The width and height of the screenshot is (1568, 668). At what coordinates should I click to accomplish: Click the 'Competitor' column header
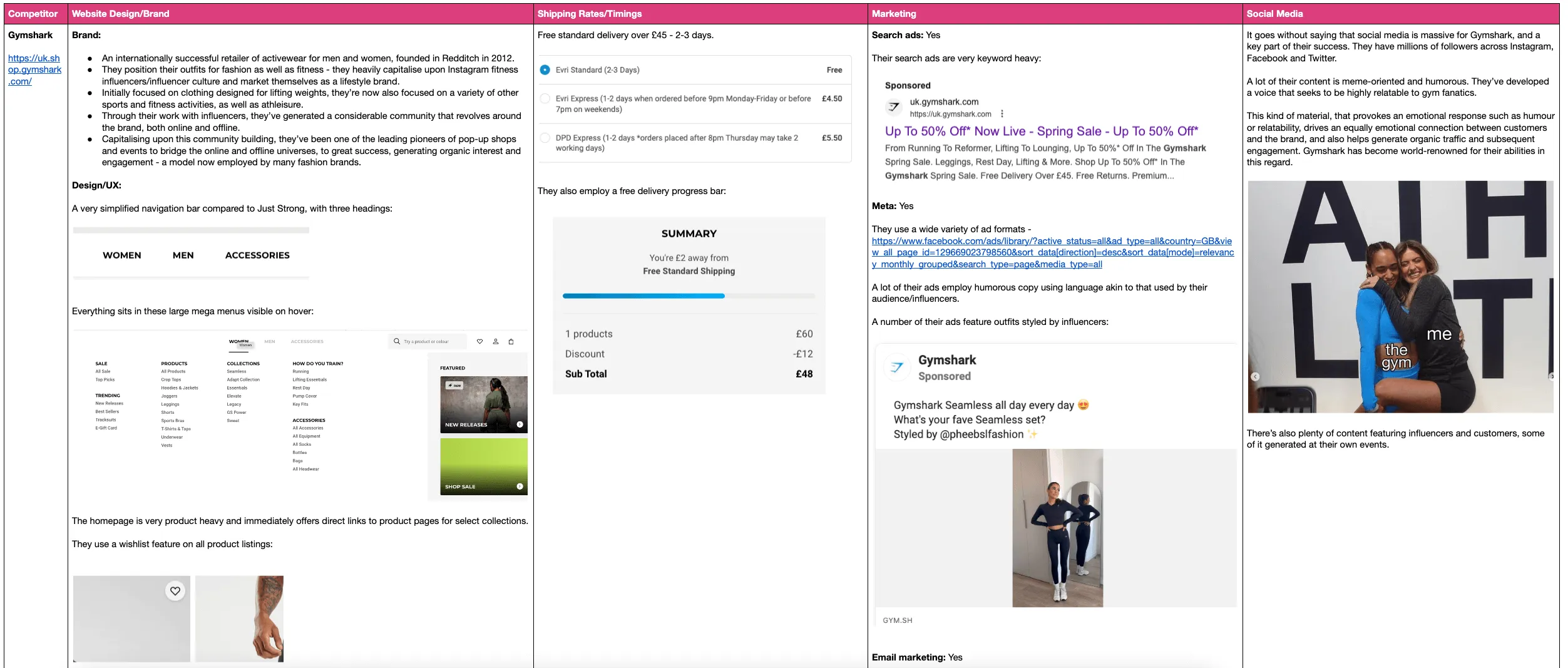coord(36,14)
